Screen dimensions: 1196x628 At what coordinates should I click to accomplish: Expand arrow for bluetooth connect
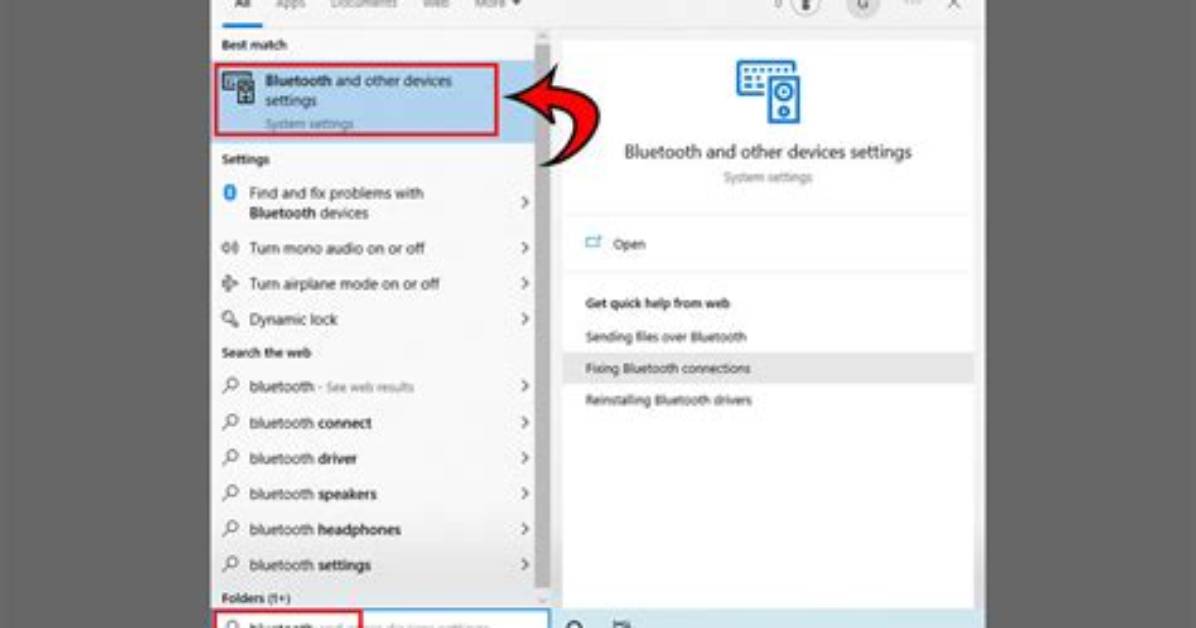525,422
